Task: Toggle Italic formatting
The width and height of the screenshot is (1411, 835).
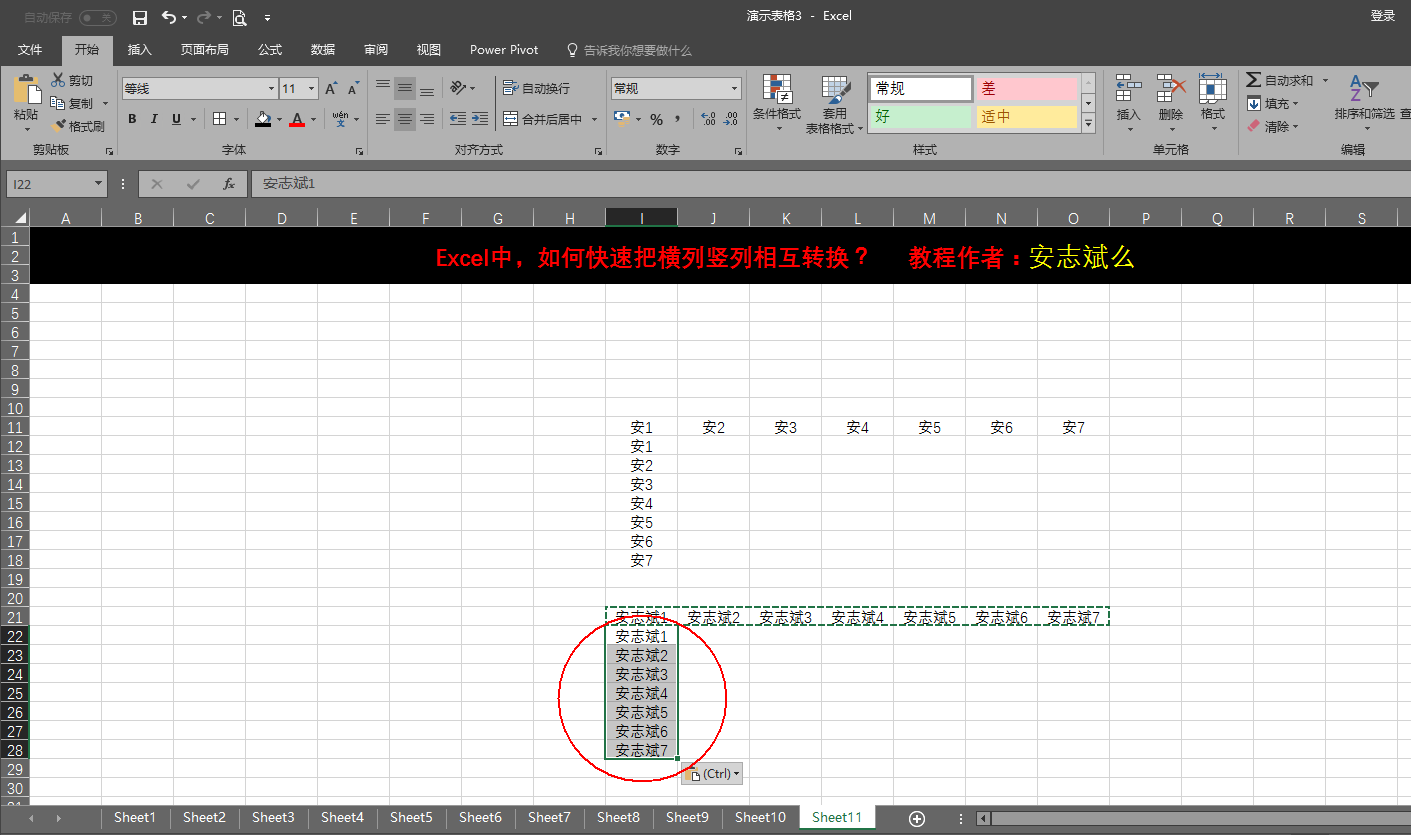Action: (x=154, y=119)
